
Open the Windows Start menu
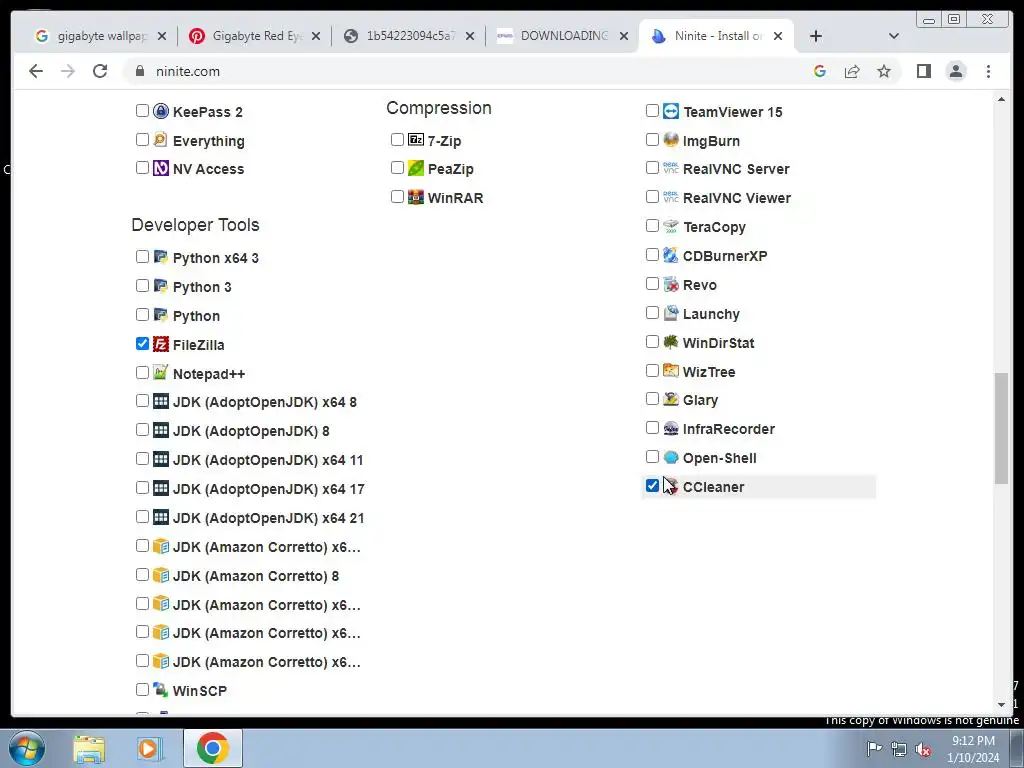[x=26, y=748]
